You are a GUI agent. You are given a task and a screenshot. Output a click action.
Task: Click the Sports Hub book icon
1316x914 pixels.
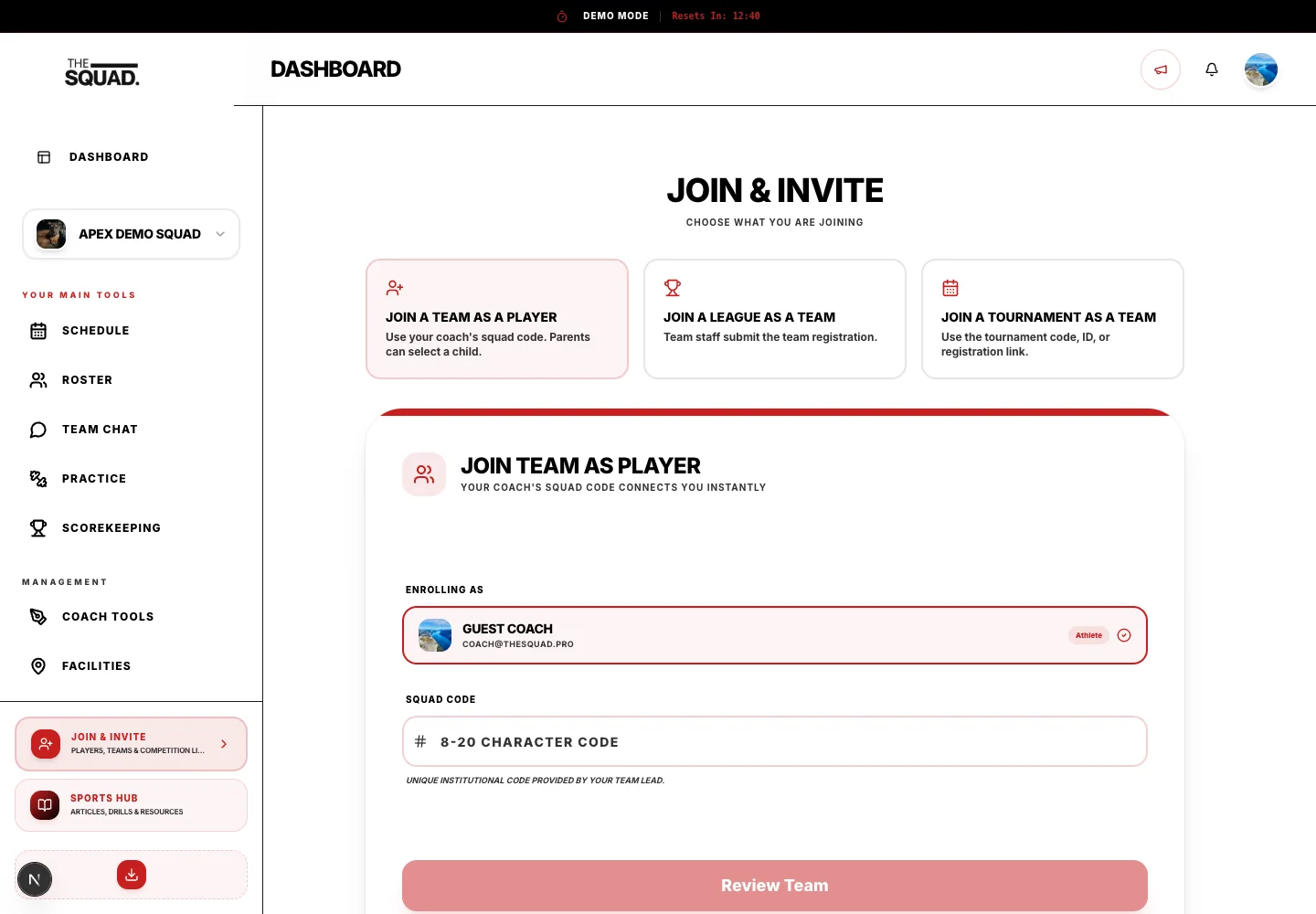[x=45, y=805]
